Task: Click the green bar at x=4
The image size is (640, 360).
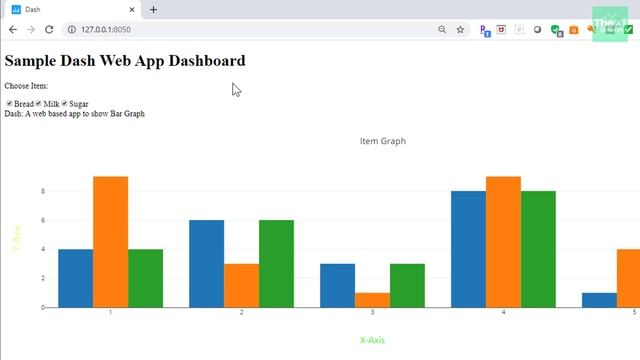Action: click(x=538, y=249)
